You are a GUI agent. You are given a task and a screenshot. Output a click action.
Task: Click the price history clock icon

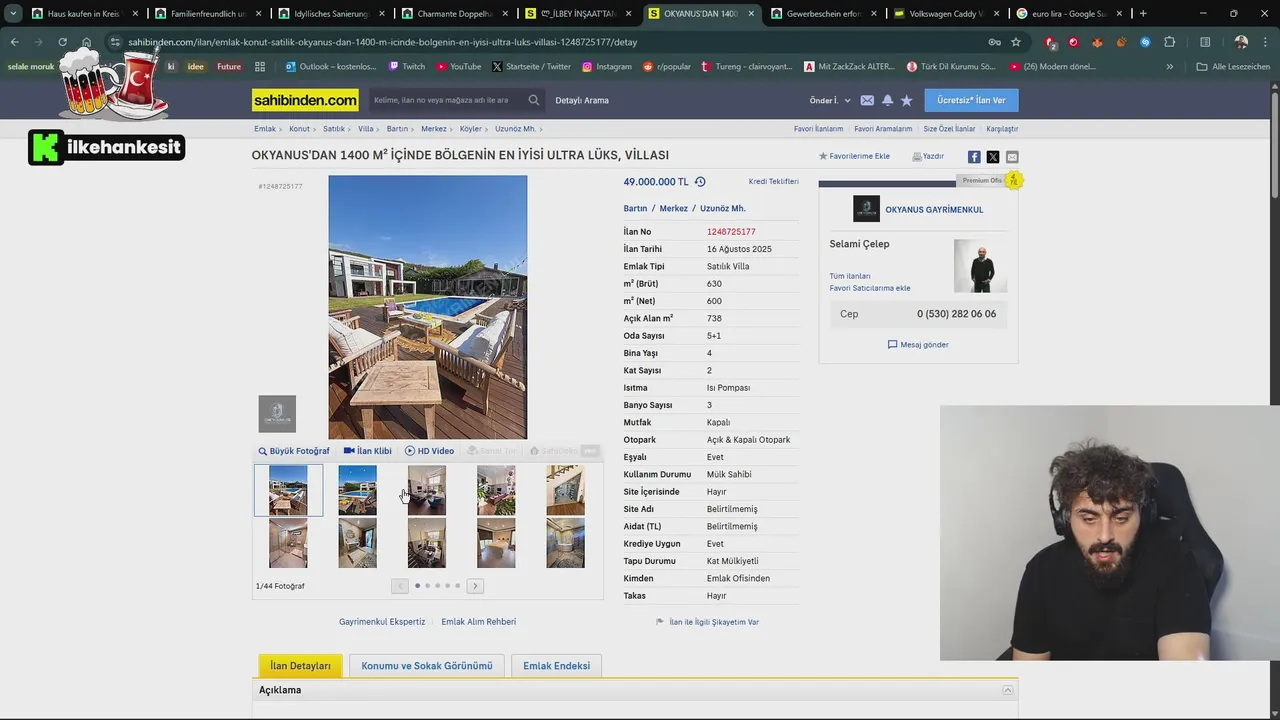[x=700, y=182]
